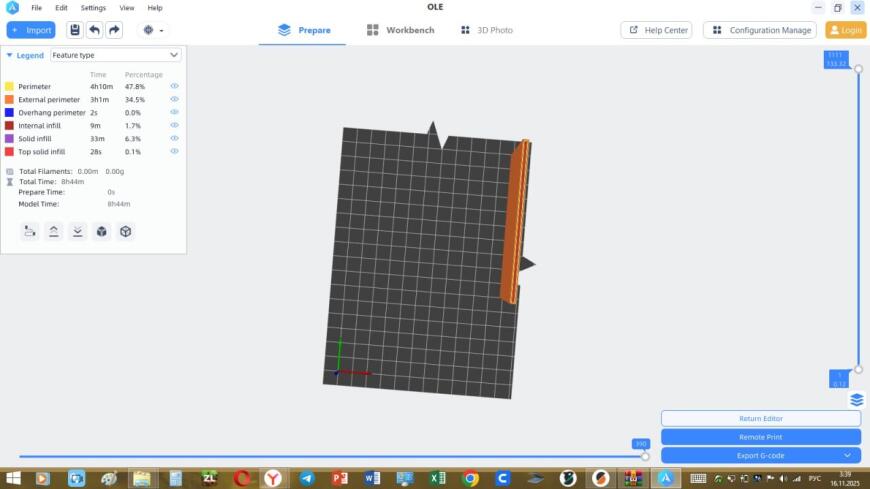Click the Total Time hourglass icon

point(9,182)
